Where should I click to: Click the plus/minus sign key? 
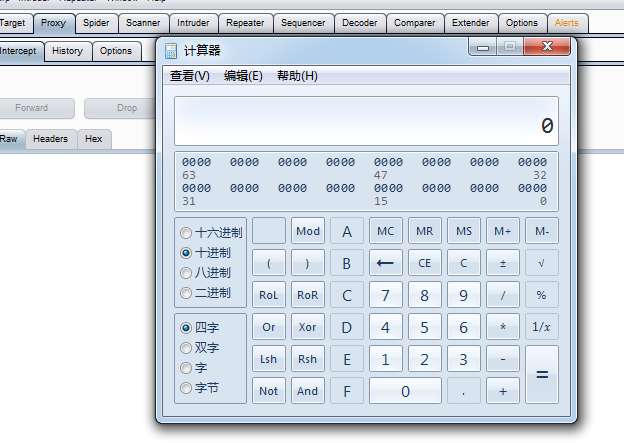[x=503, y=263]
